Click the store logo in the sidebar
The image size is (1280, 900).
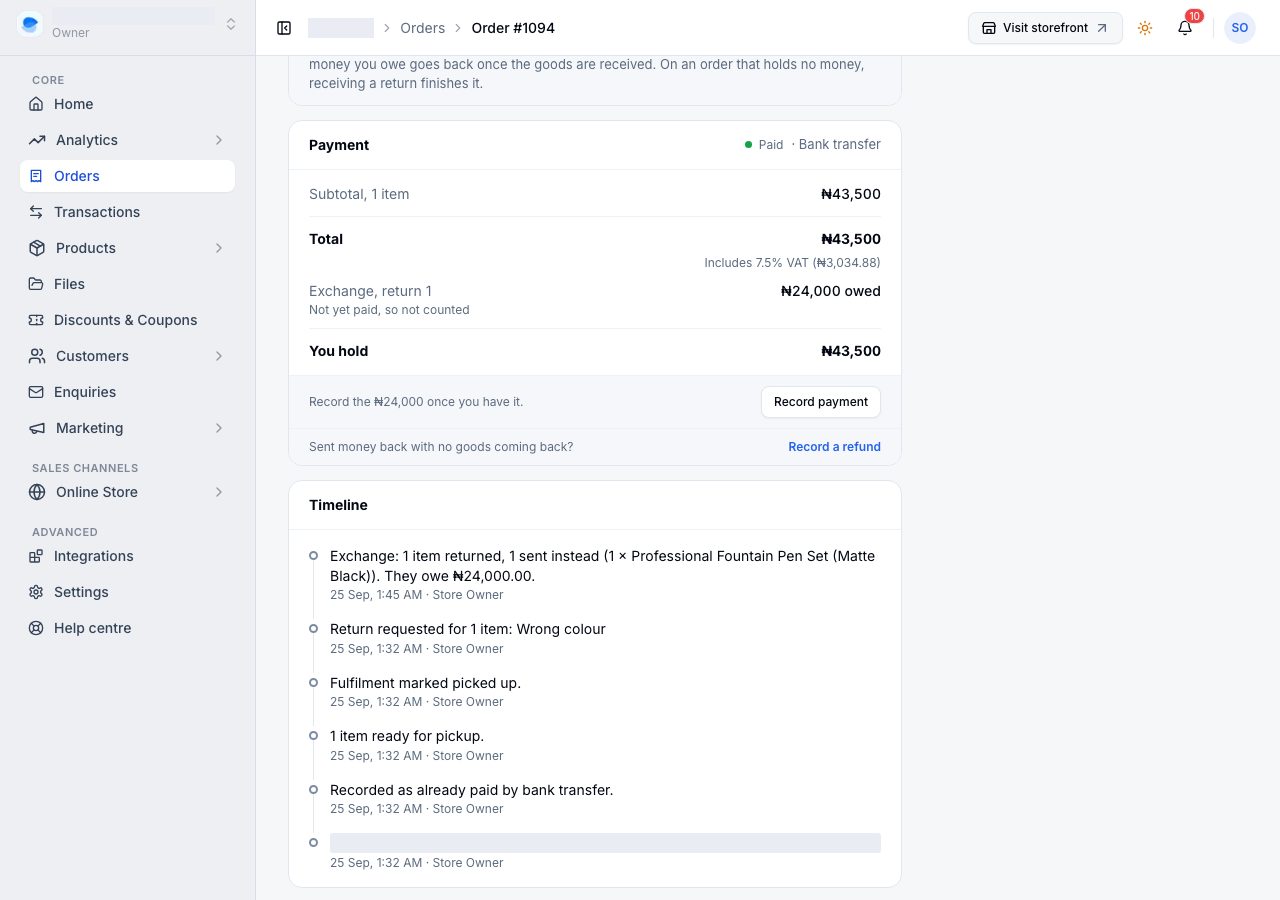pos(30,24)
